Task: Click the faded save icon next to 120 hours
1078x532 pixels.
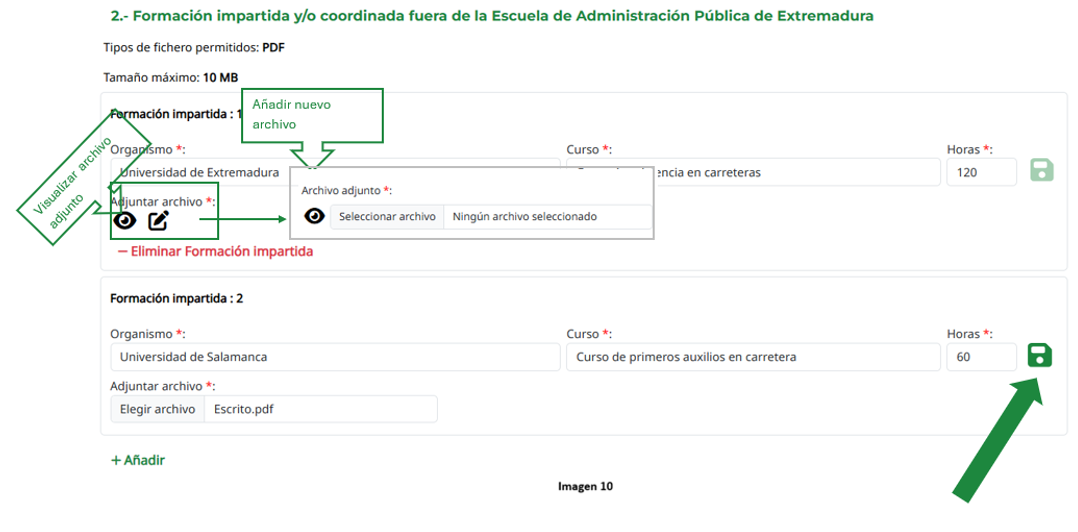Action: tap(1041, 170)
